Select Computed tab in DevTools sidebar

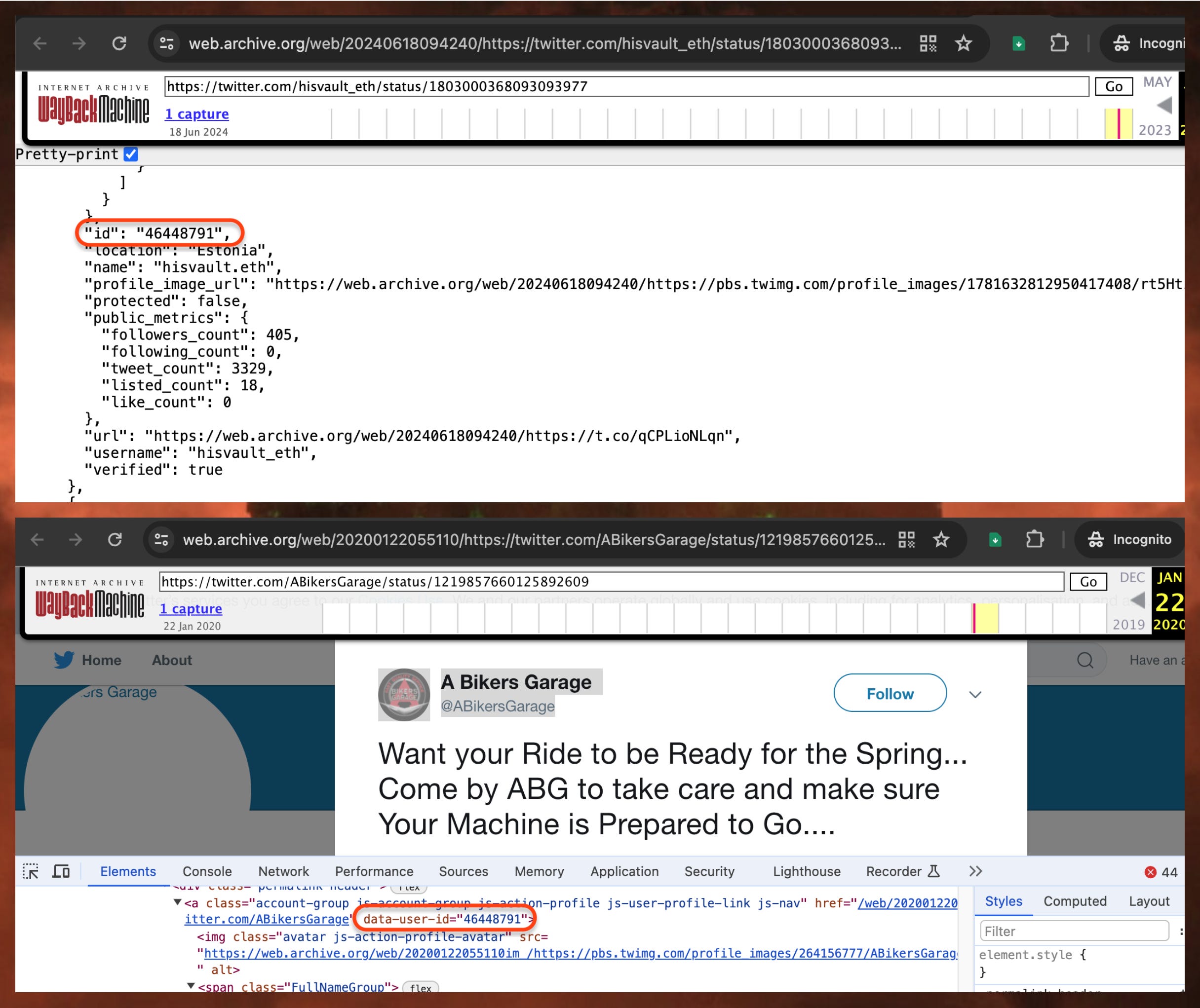click(x=1075, y=901)
